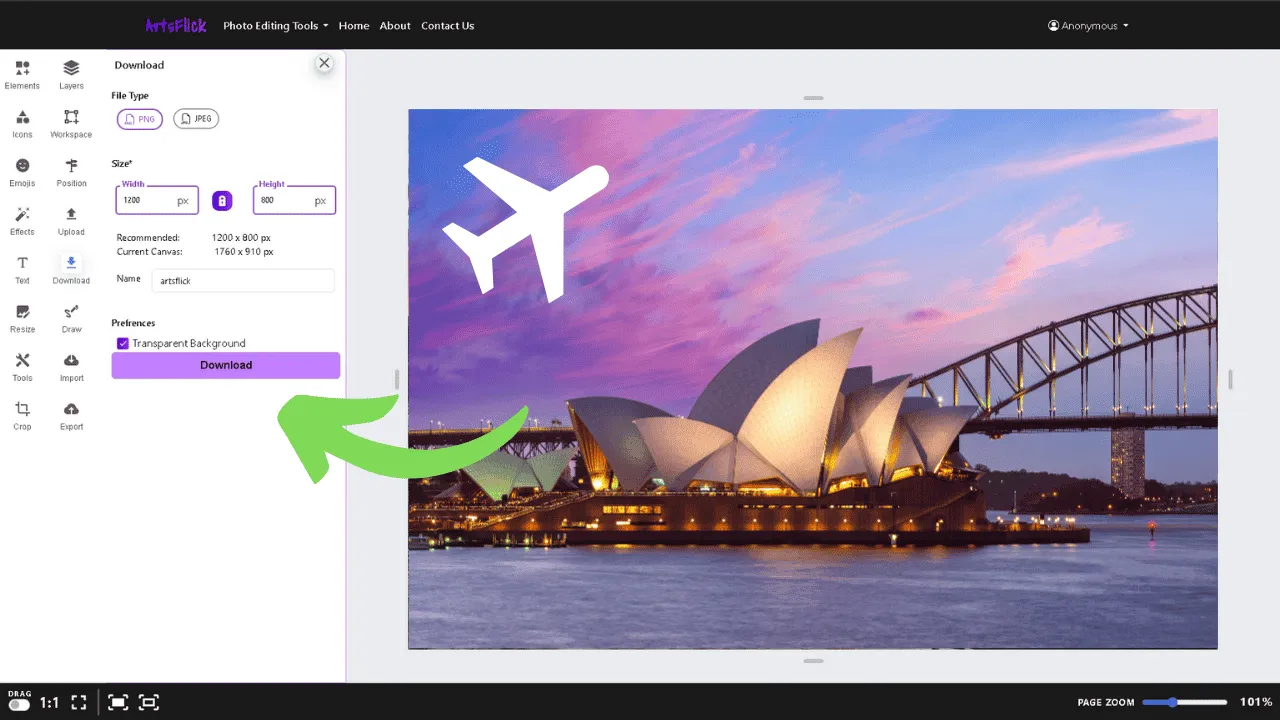Select the Effects tool
This screenshot has width=1280, height=720.
(22, 220)
